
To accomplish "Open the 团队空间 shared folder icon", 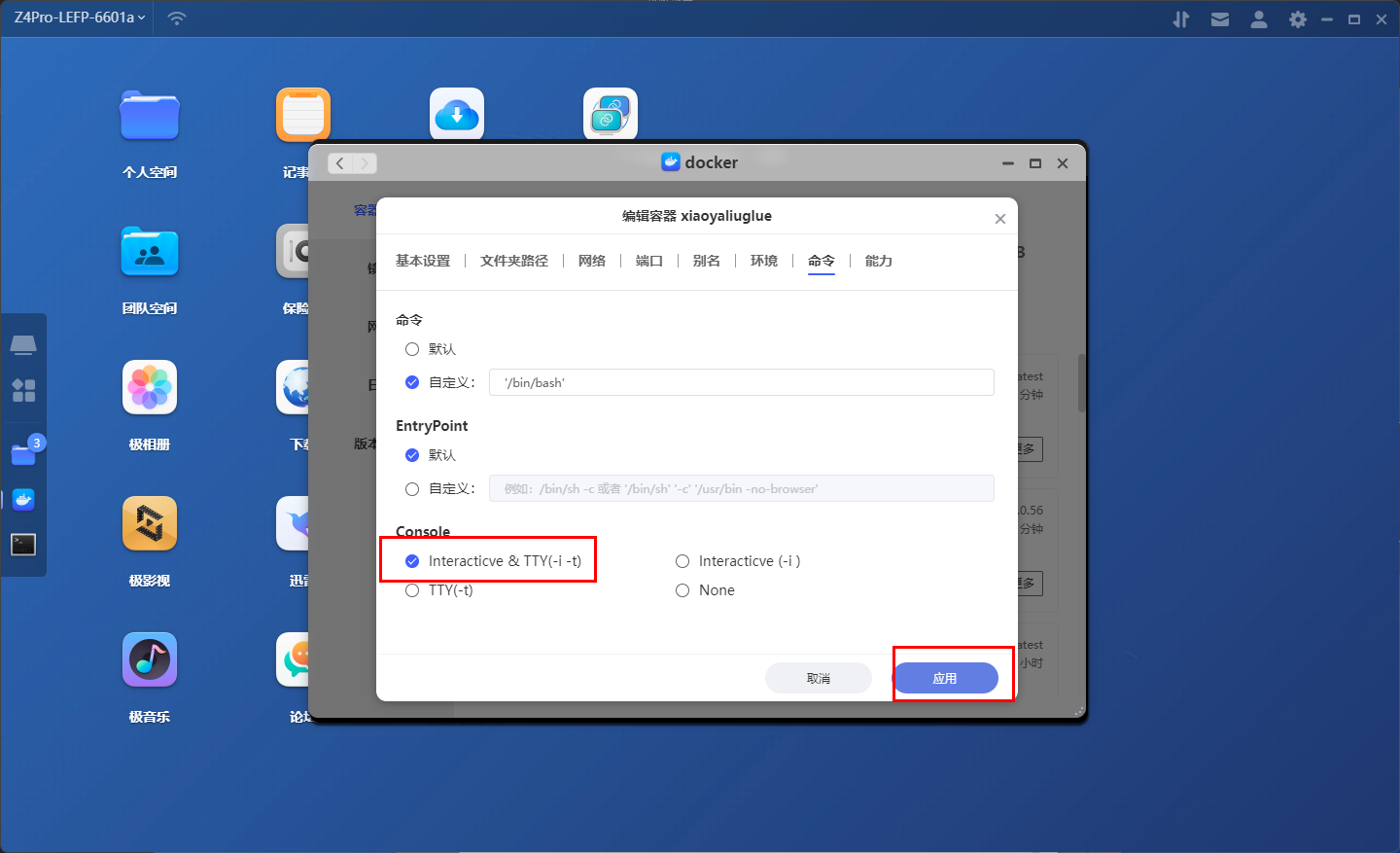I will tap(150, 252).
